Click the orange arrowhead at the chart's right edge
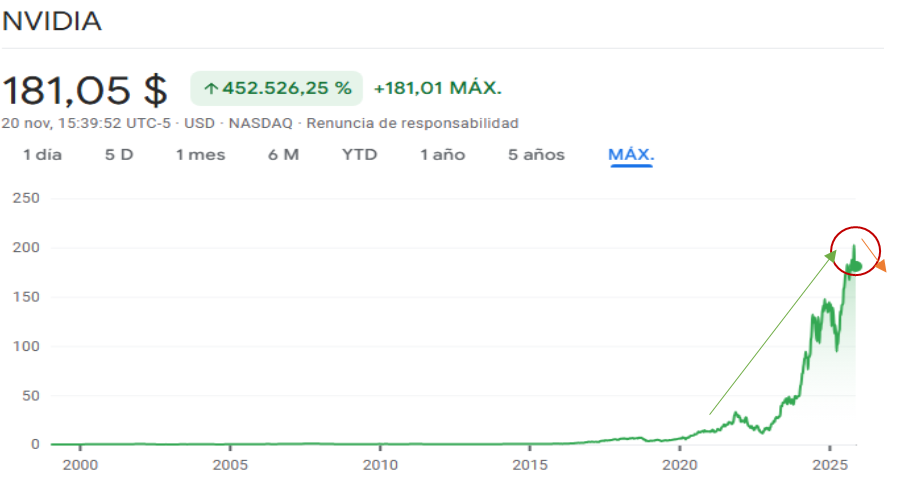The height and width of the screenshot is (487, 900). tap(881, 265)
